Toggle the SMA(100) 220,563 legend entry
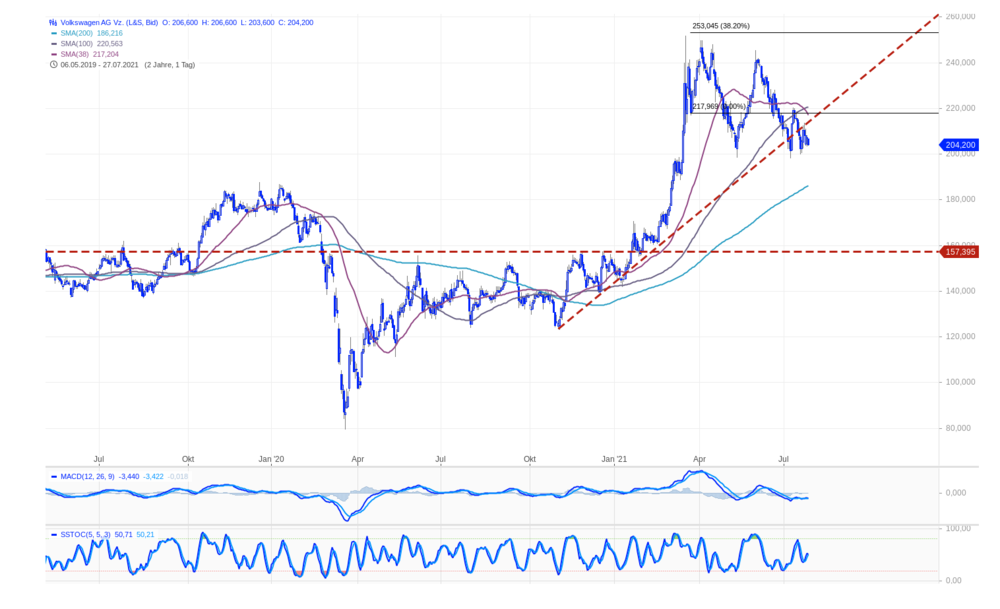This screenshot has height=609, width=1000. click(x=91, y=44)
